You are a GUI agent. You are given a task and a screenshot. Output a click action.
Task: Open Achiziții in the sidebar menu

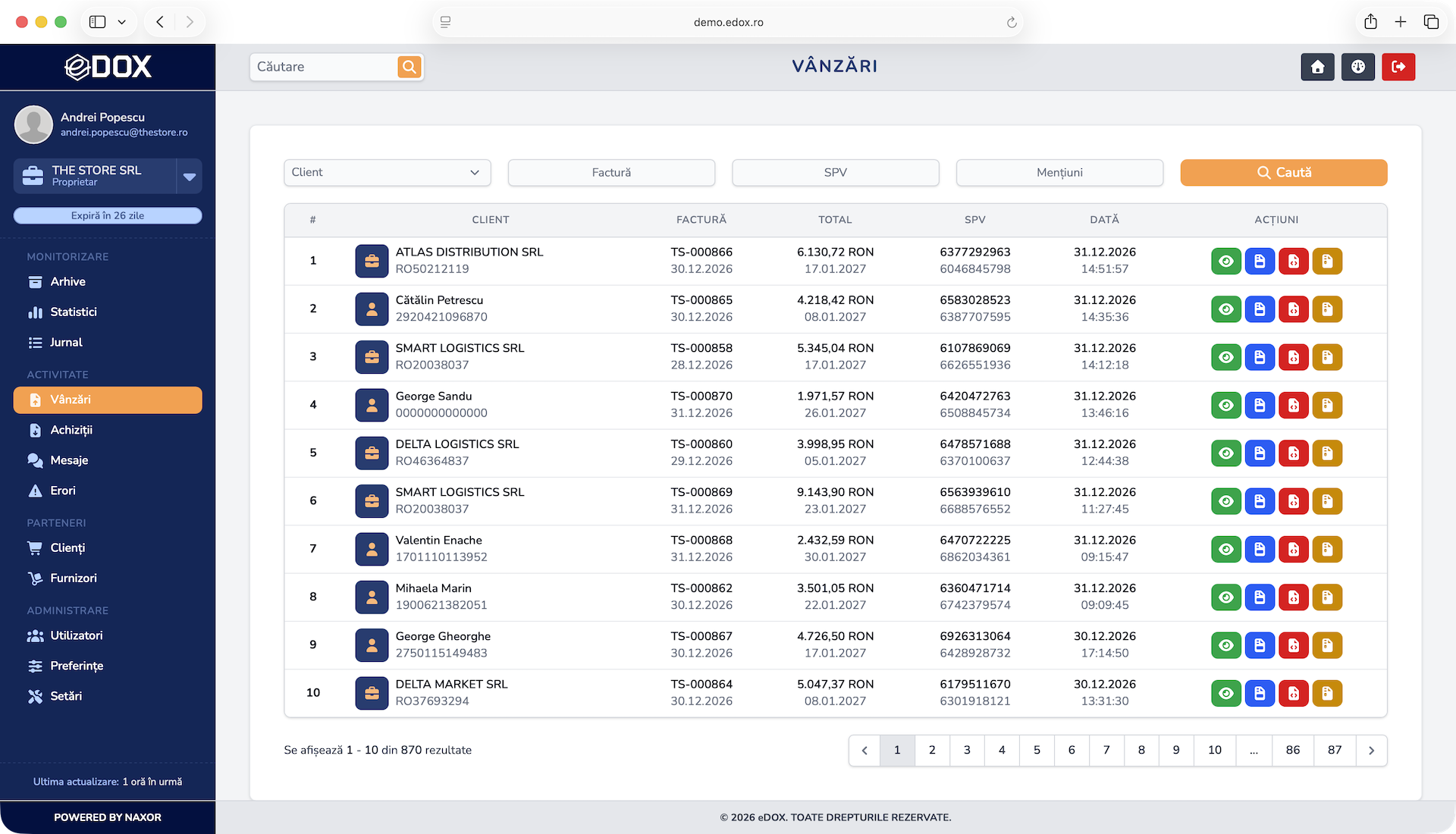pos(71,430)
